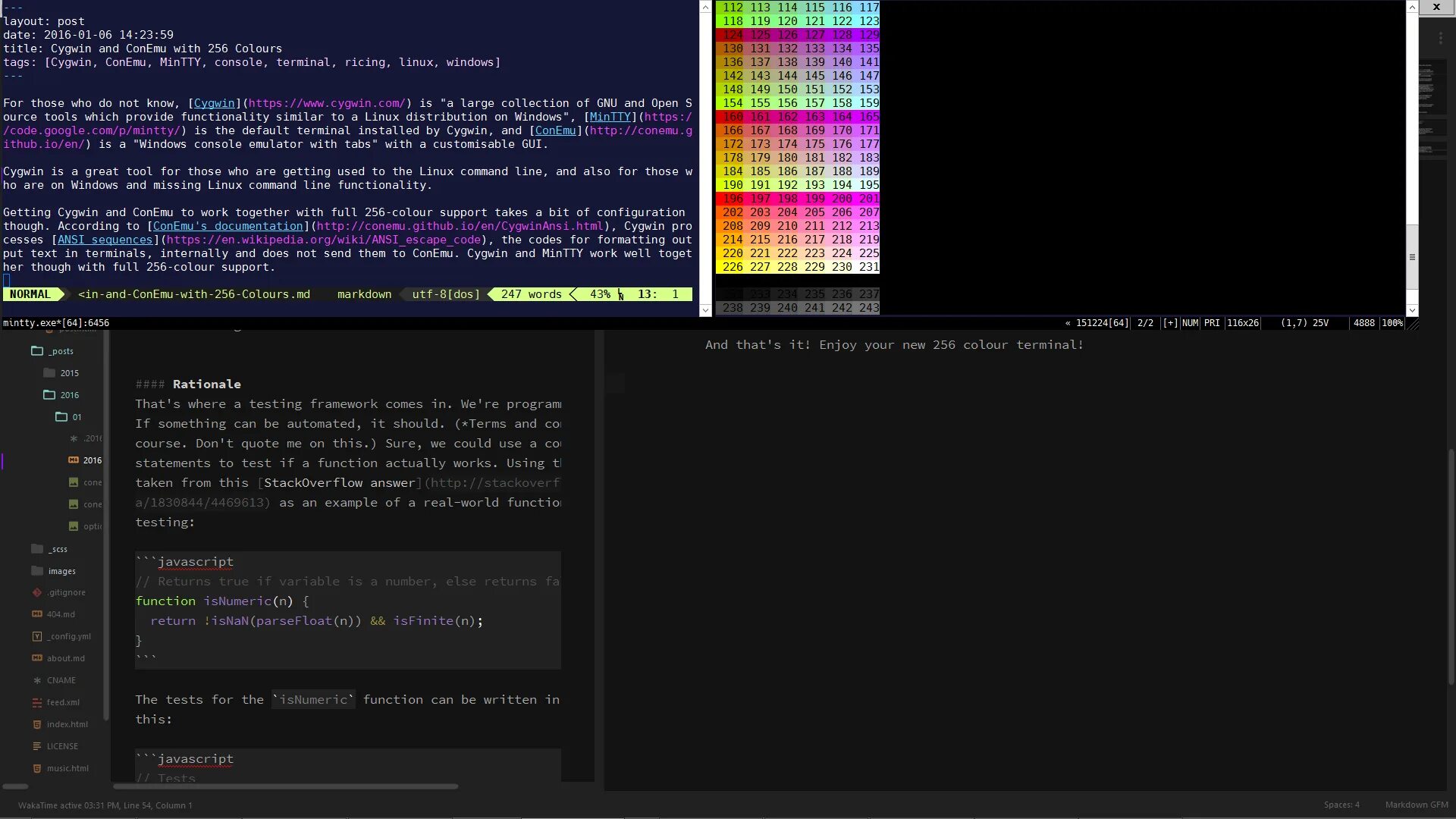The image size is (1456, 819).
Task: Click 116x26 console size in status bar
Action: click(1243, 323)
